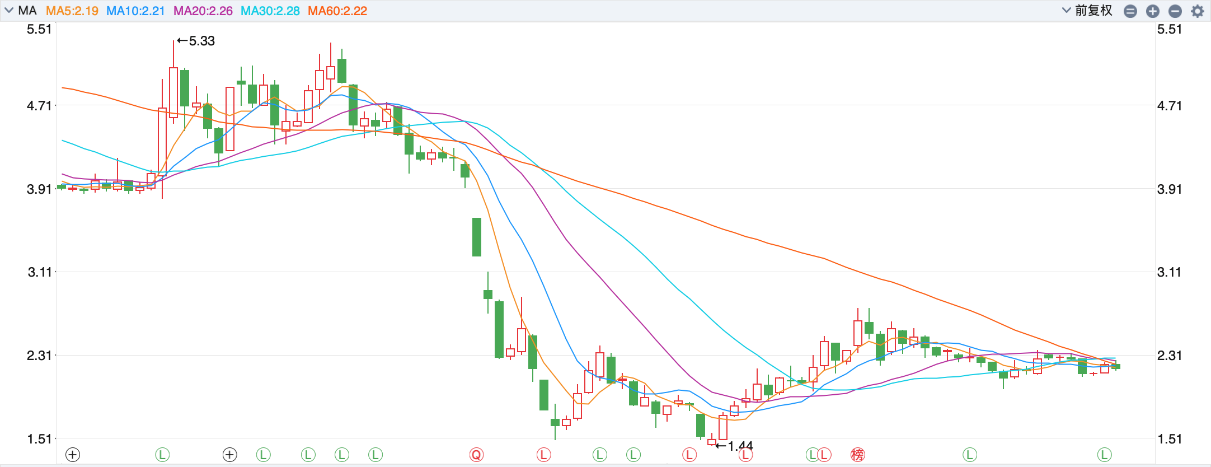Click the leftmost circled plus marker on the axis
1211x467 pixels.
(72, 455)
